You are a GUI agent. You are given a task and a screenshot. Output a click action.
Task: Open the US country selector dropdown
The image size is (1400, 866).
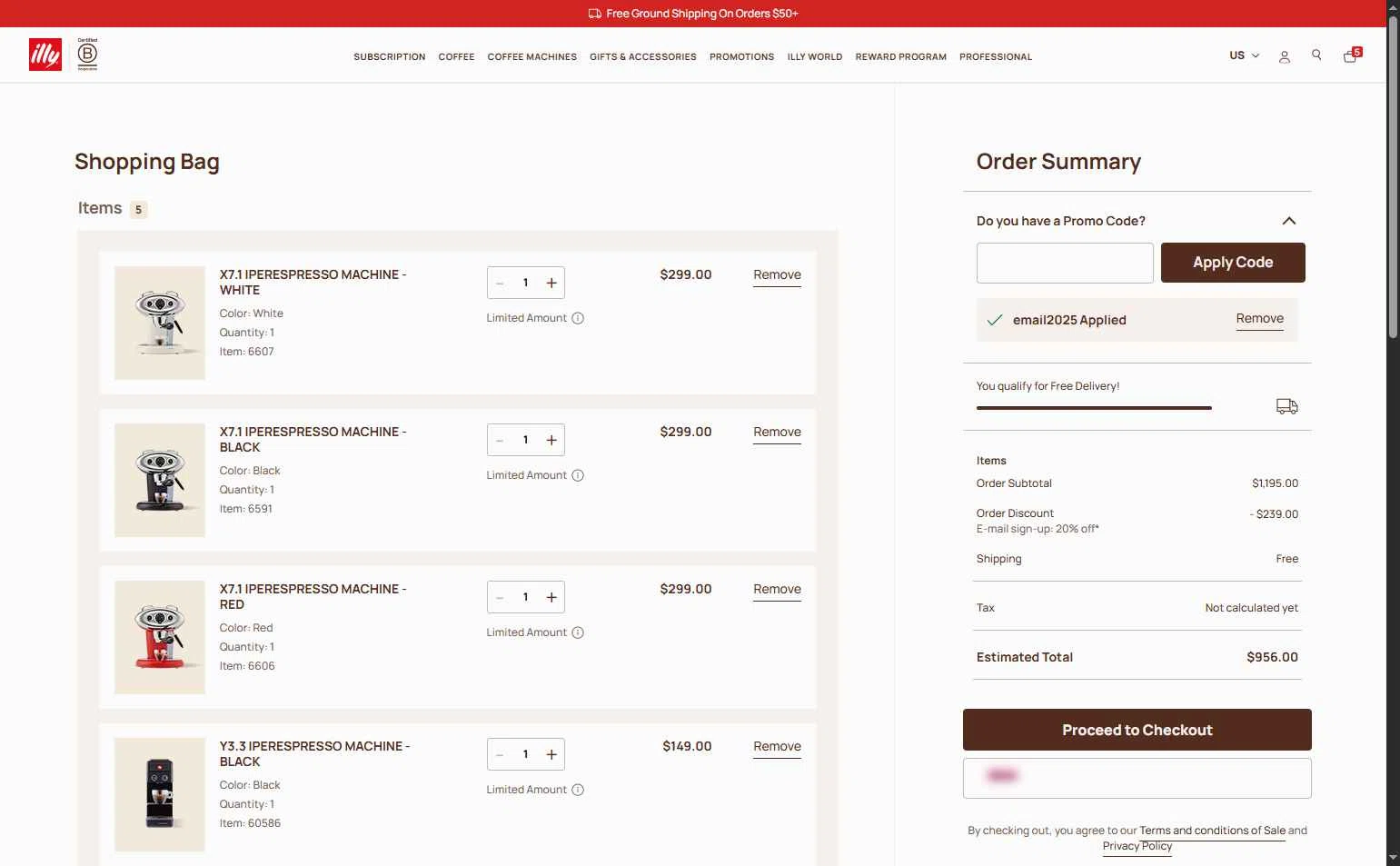[x=1245, y=55]
